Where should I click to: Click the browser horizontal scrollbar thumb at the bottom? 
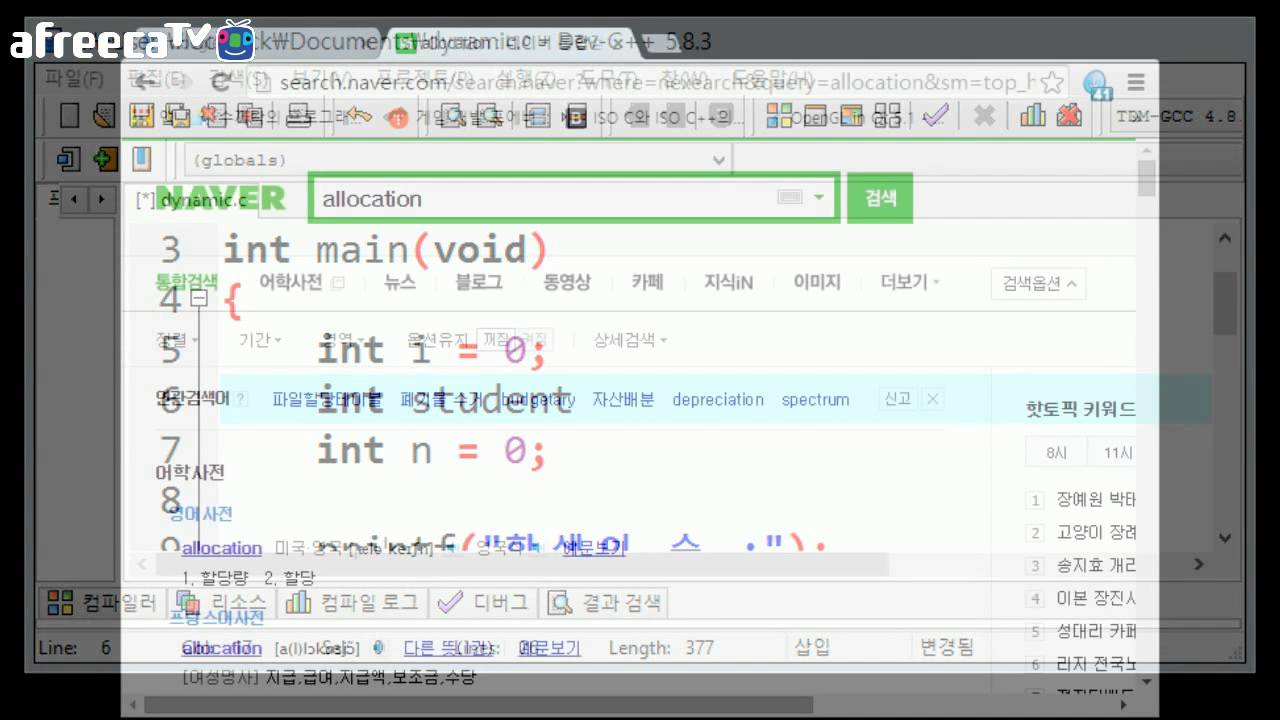pyautogui.click(x=478, y=705)
